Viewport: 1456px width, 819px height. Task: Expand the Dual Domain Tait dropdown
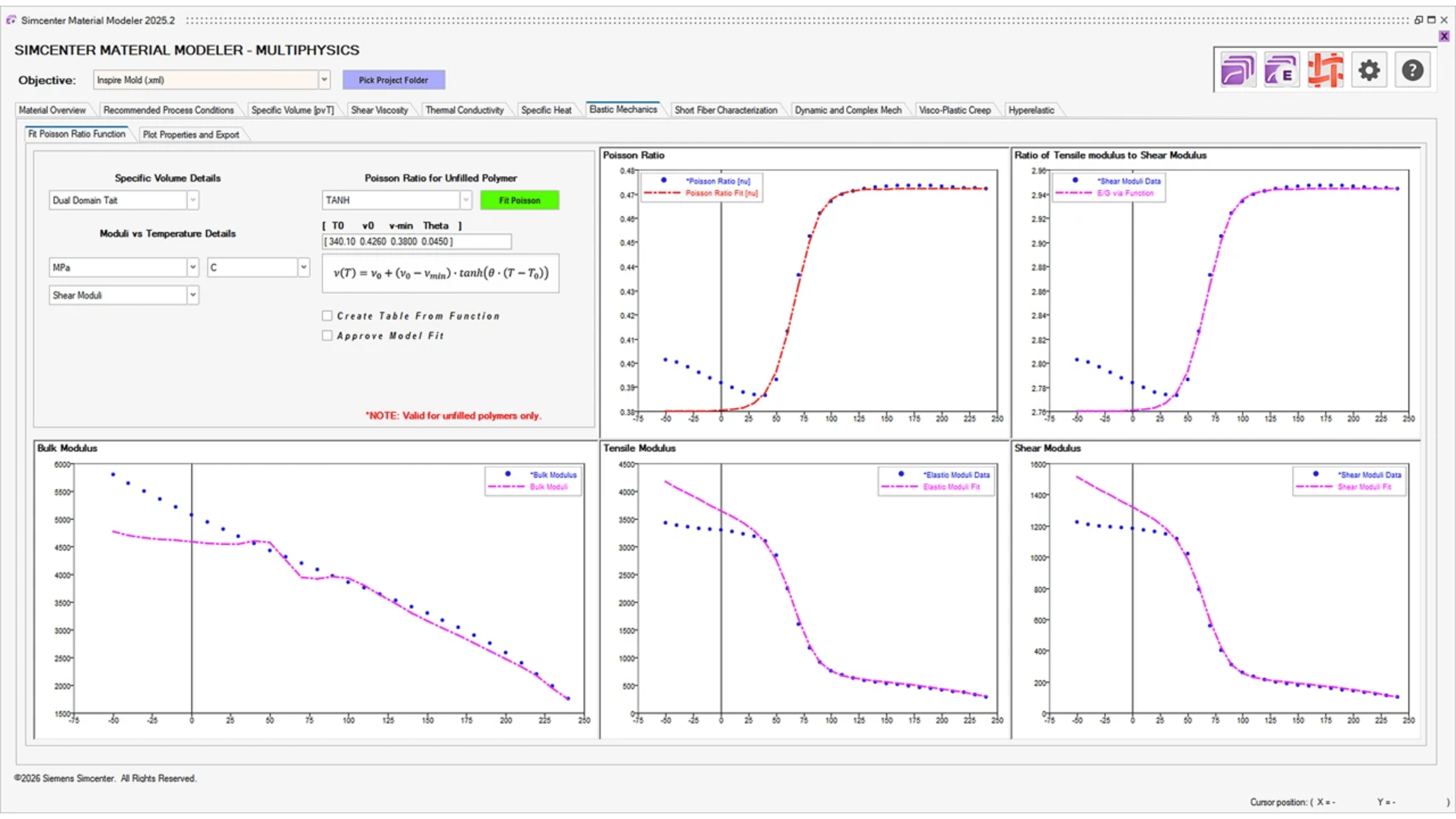pyautogui.click(x=193, y=200)
